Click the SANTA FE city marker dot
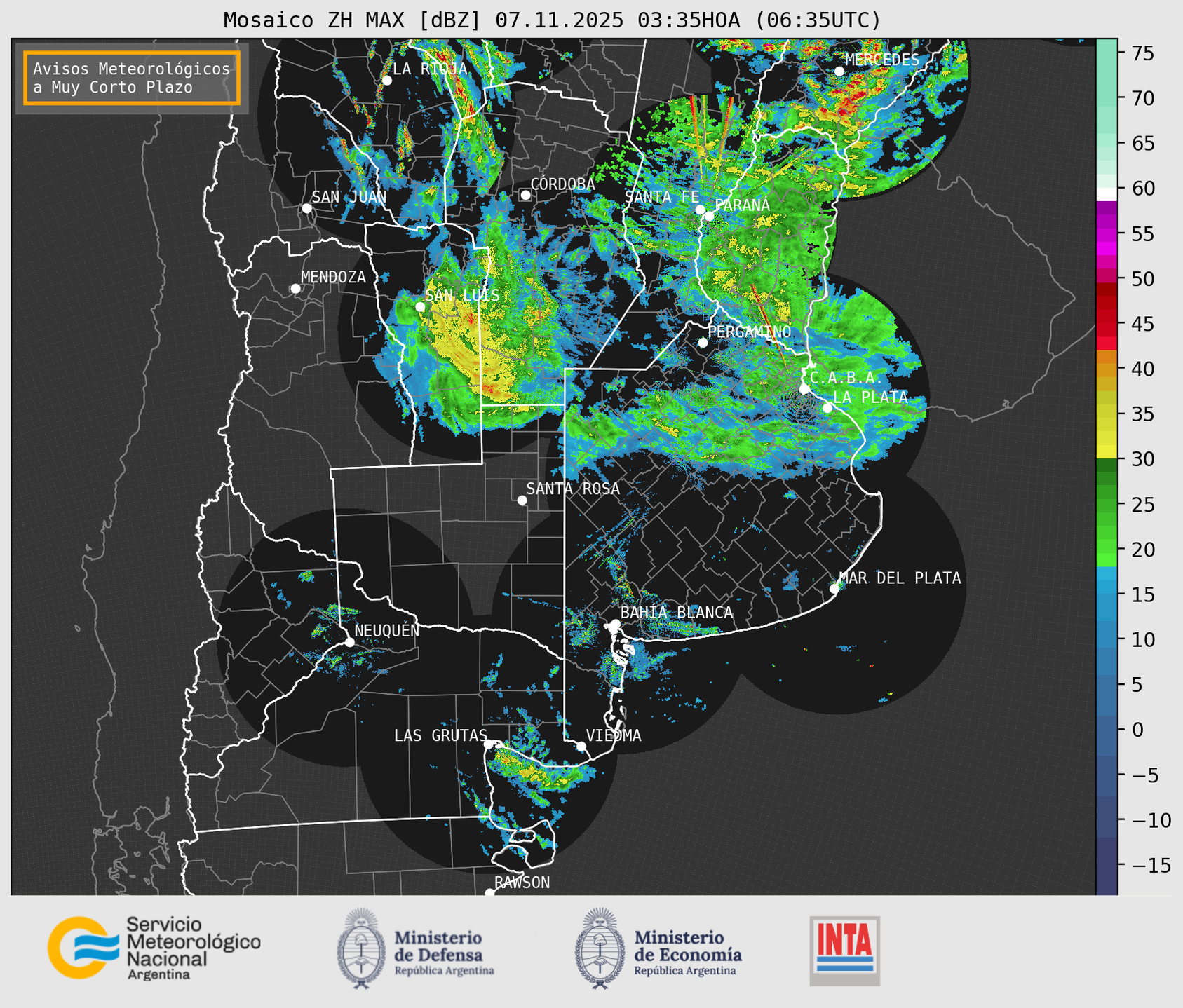The height and width of the screenshot is (1008, 1183). pyautogui.click(x=700, y=210)
